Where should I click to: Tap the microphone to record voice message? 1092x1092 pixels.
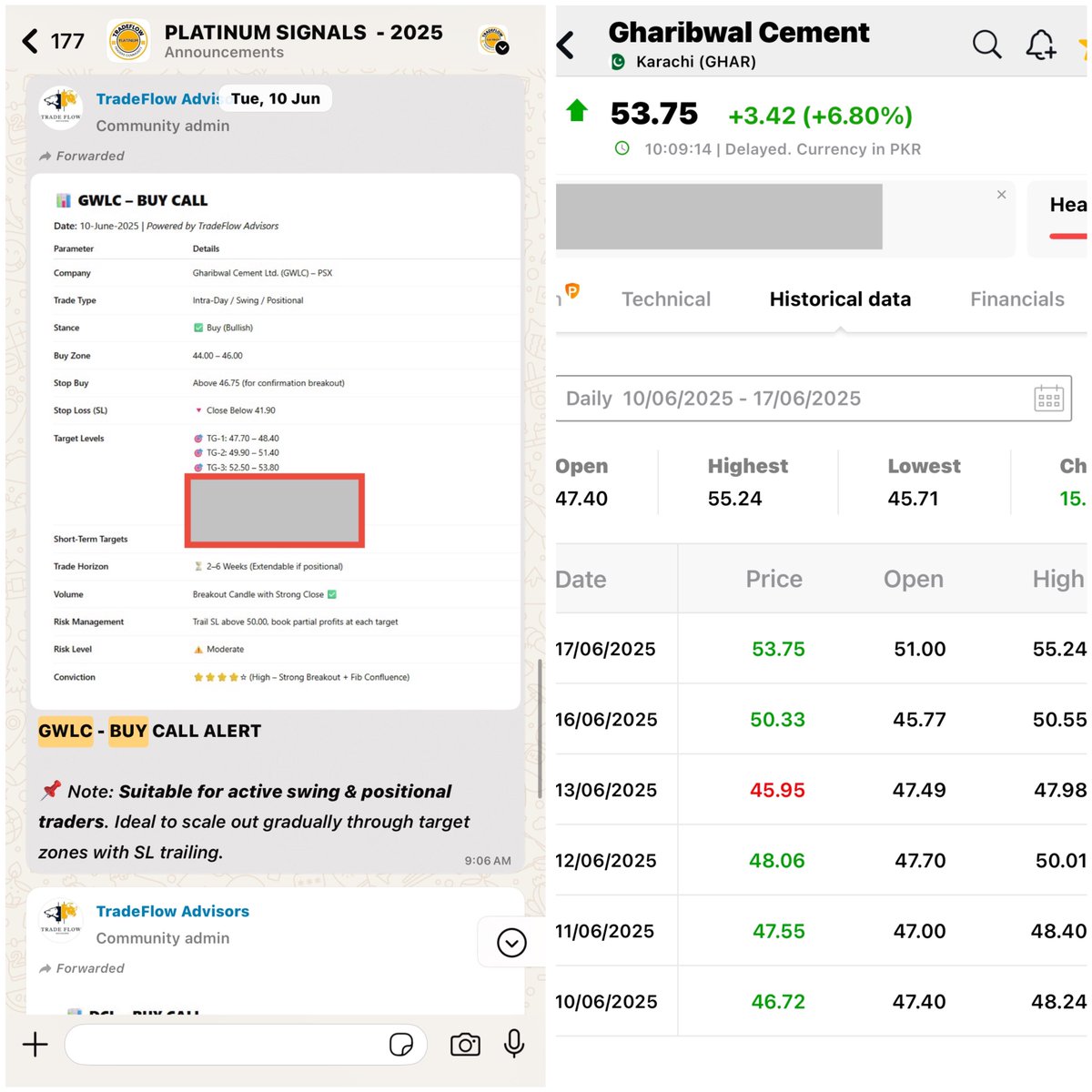pyautogui.click(x=514, y=1044)
